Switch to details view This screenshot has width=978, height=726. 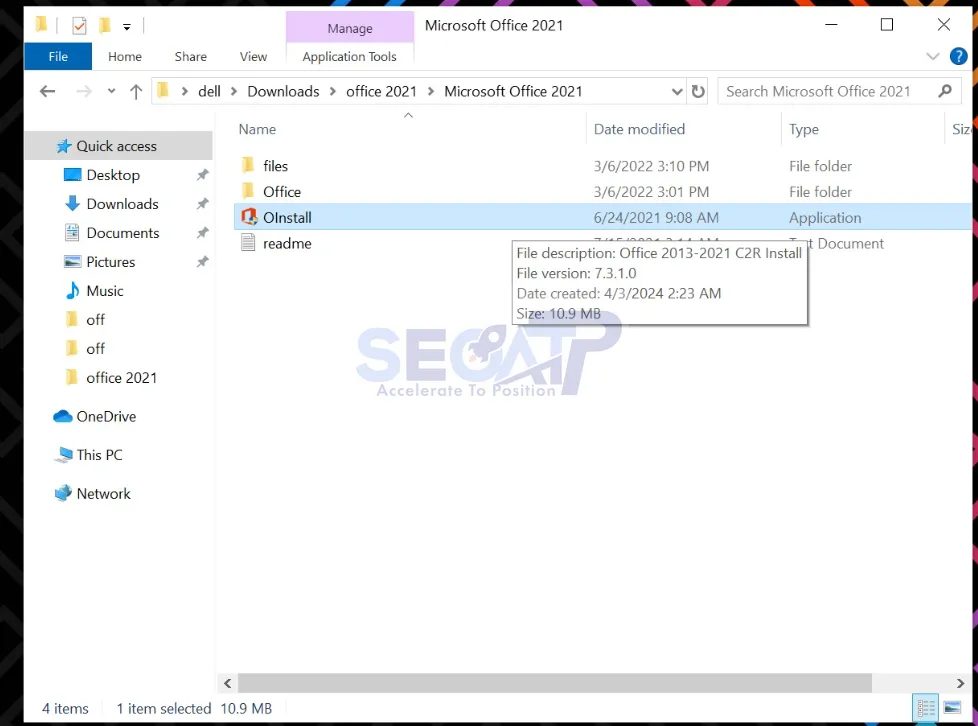coord(925,707)
